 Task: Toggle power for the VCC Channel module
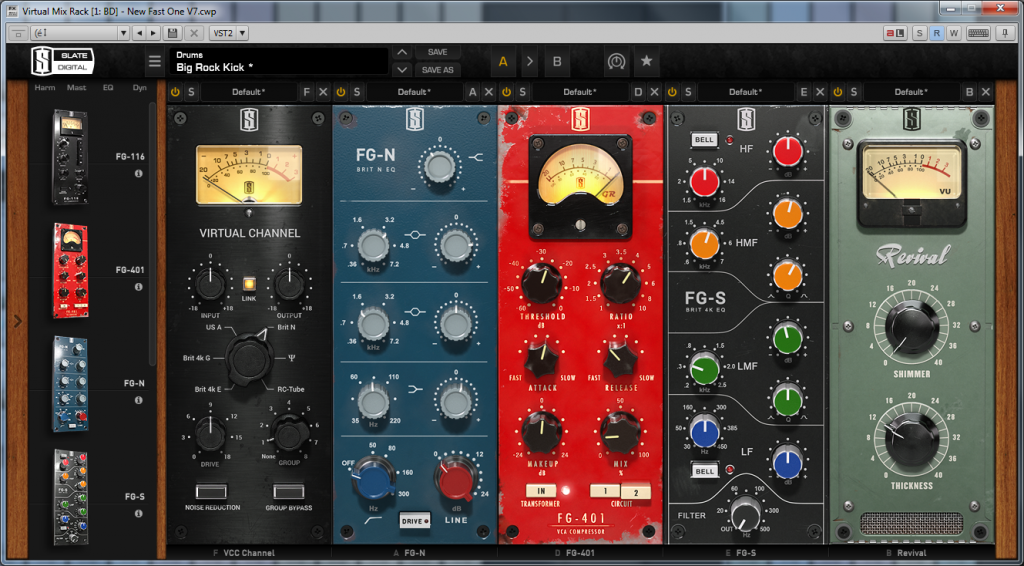point(175,92)
